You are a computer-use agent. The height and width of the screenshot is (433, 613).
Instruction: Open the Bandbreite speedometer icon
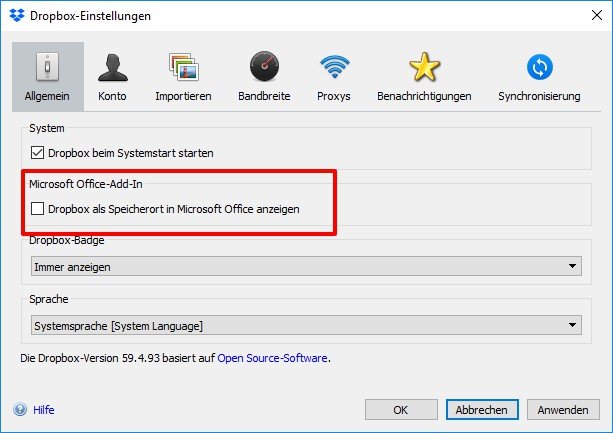[x=264, y=67]
